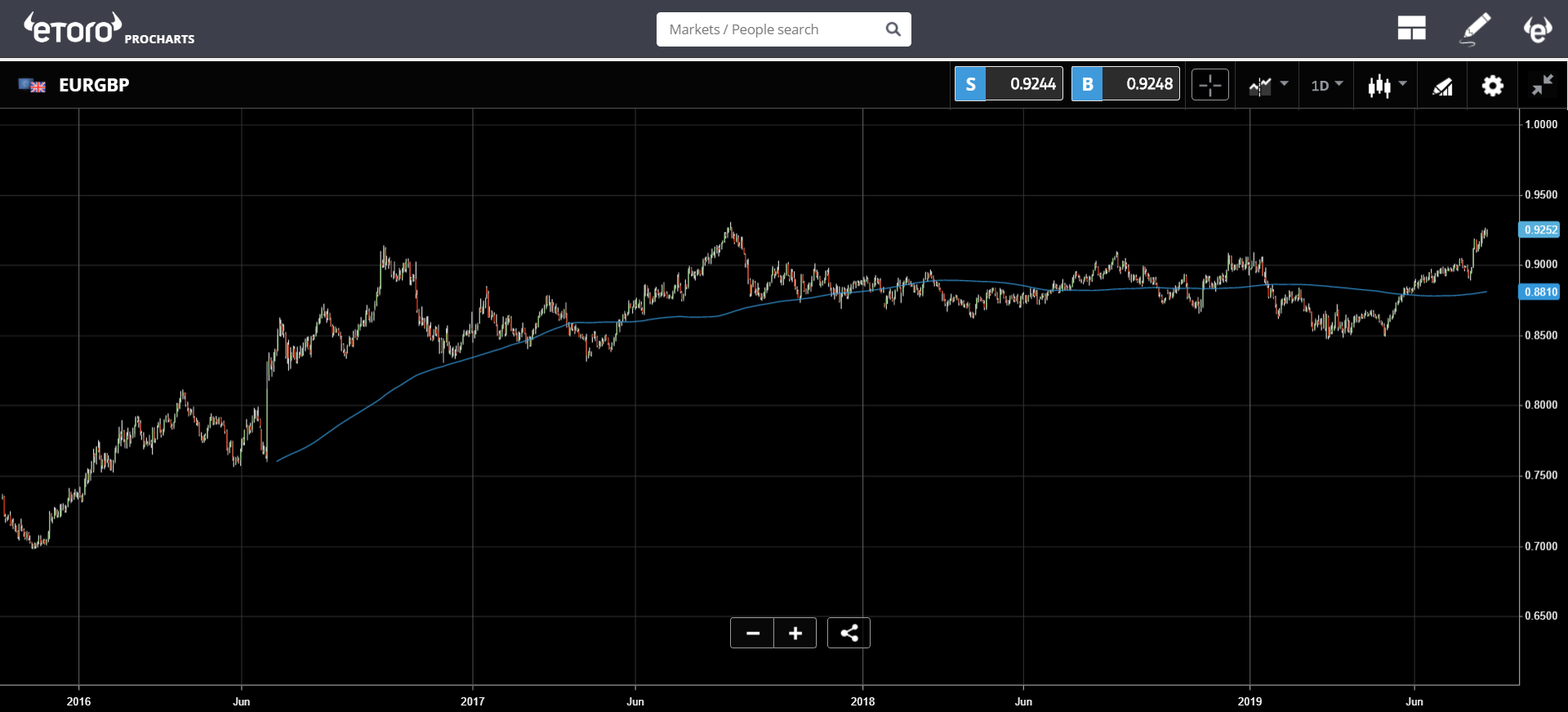The width and height of the screenshot is (1568, 712).
Task: Click the eToro ProCharts logo
Action: (x=109, y=29)
